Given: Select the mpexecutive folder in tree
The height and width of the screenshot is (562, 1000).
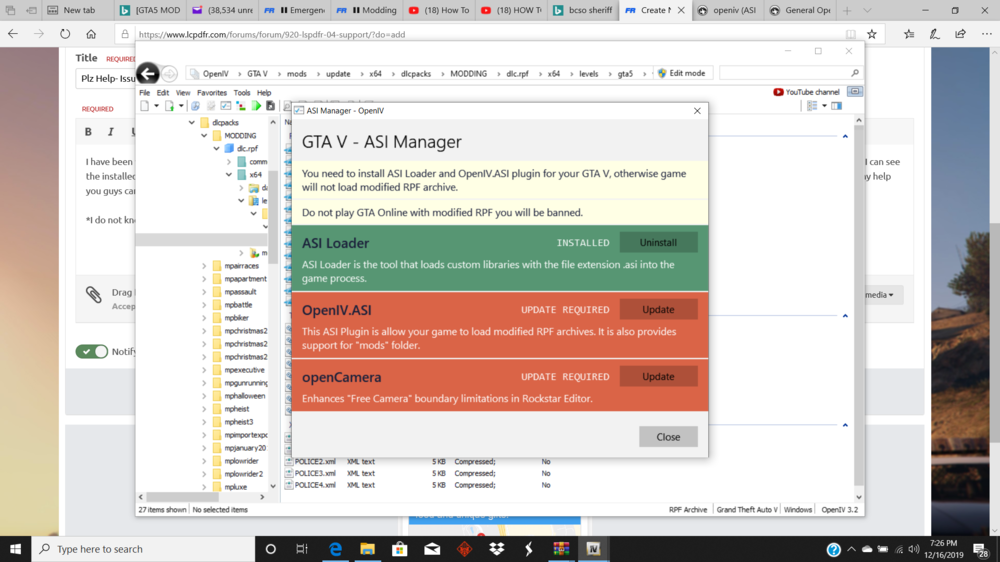Looking at the screenshot, I should point(244,370).
